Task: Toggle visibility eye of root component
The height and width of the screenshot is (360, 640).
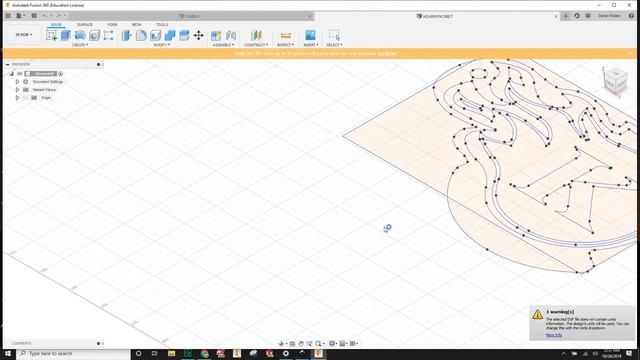Action: tap(20, 74)
